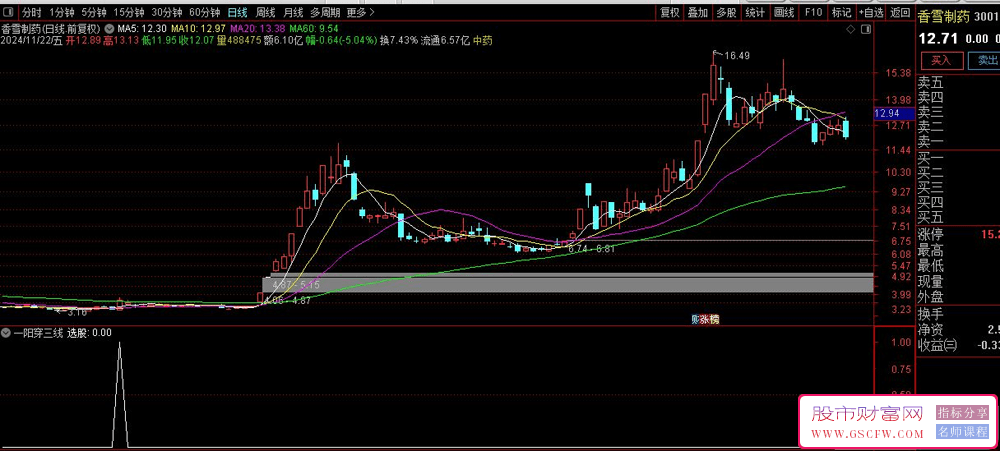Screen dimensions: 1000x451
Task: Click the 6.74 - 6.81 gap label
Action: pyautogui.click(x=591, y=249)
